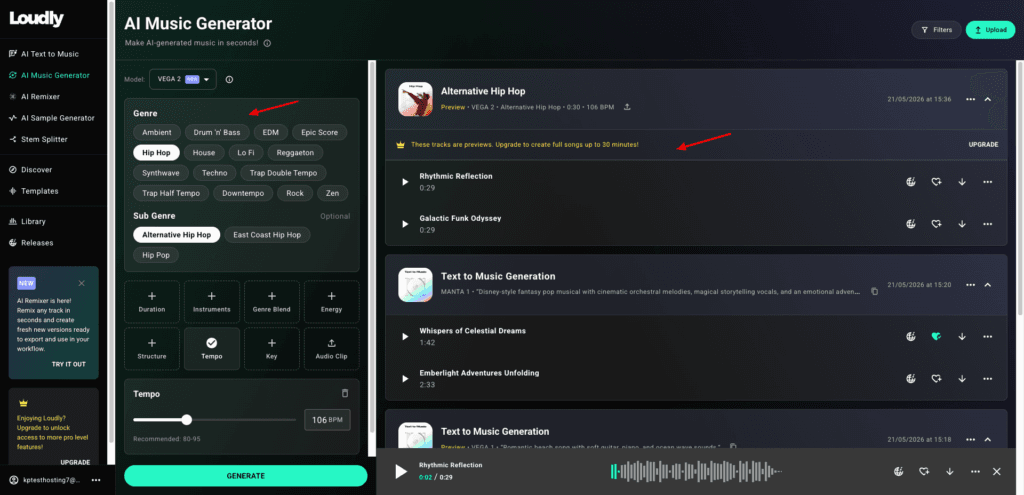The height and width of the screenshot is (495, 1024).
Task: Favorite track in the bottom player bar
Action: click(924, 471)
